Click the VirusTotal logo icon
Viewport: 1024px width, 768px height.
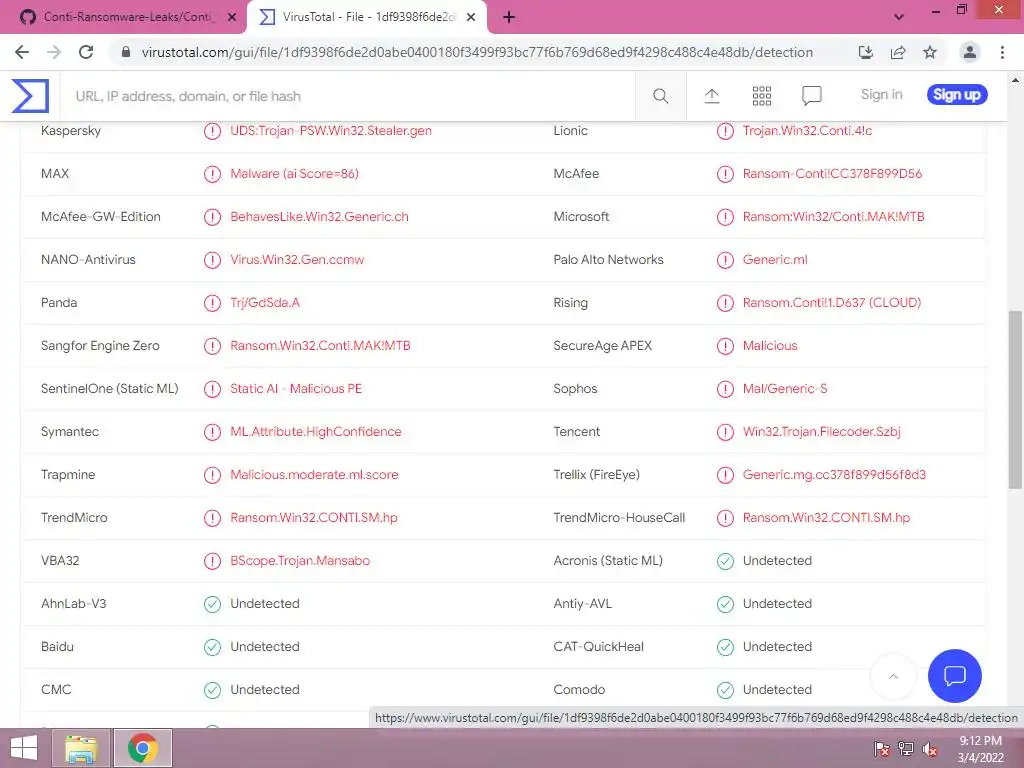pyautogui.click(x=30, y=95)
